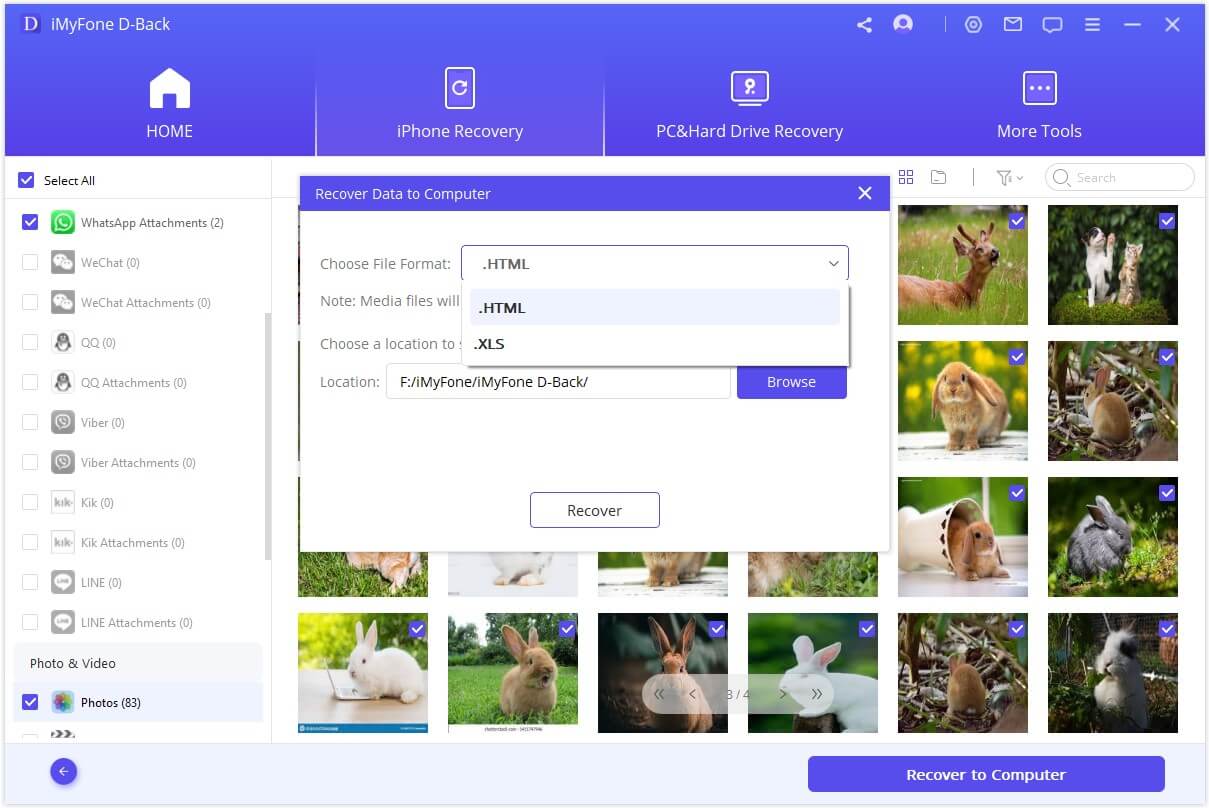Select the QQ Attachments (0) row
The width and height of the screenshot is (1209, 808).
pos(137,382)
